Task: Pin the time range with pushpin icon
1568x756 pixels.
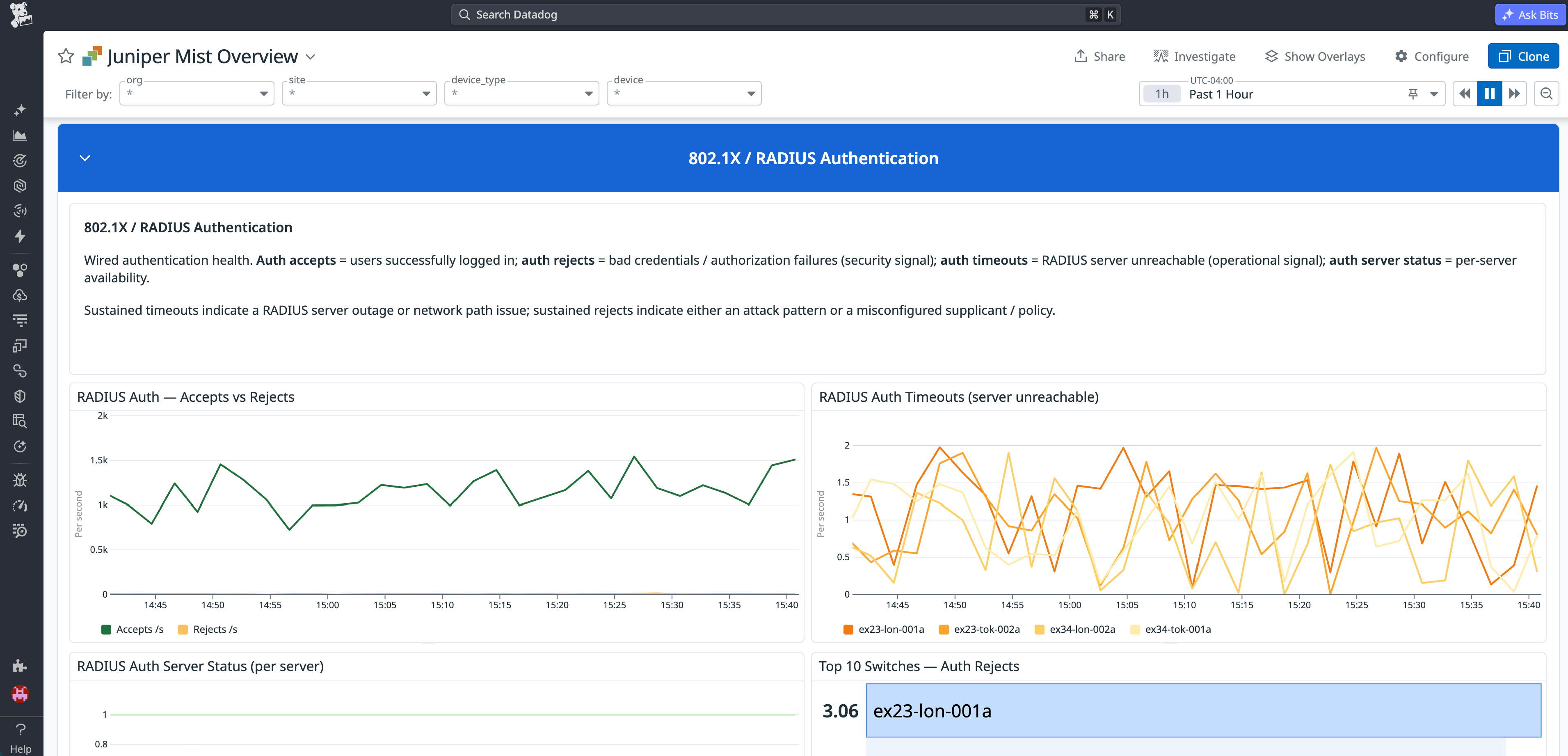Action: click(x=1413, y=94)
